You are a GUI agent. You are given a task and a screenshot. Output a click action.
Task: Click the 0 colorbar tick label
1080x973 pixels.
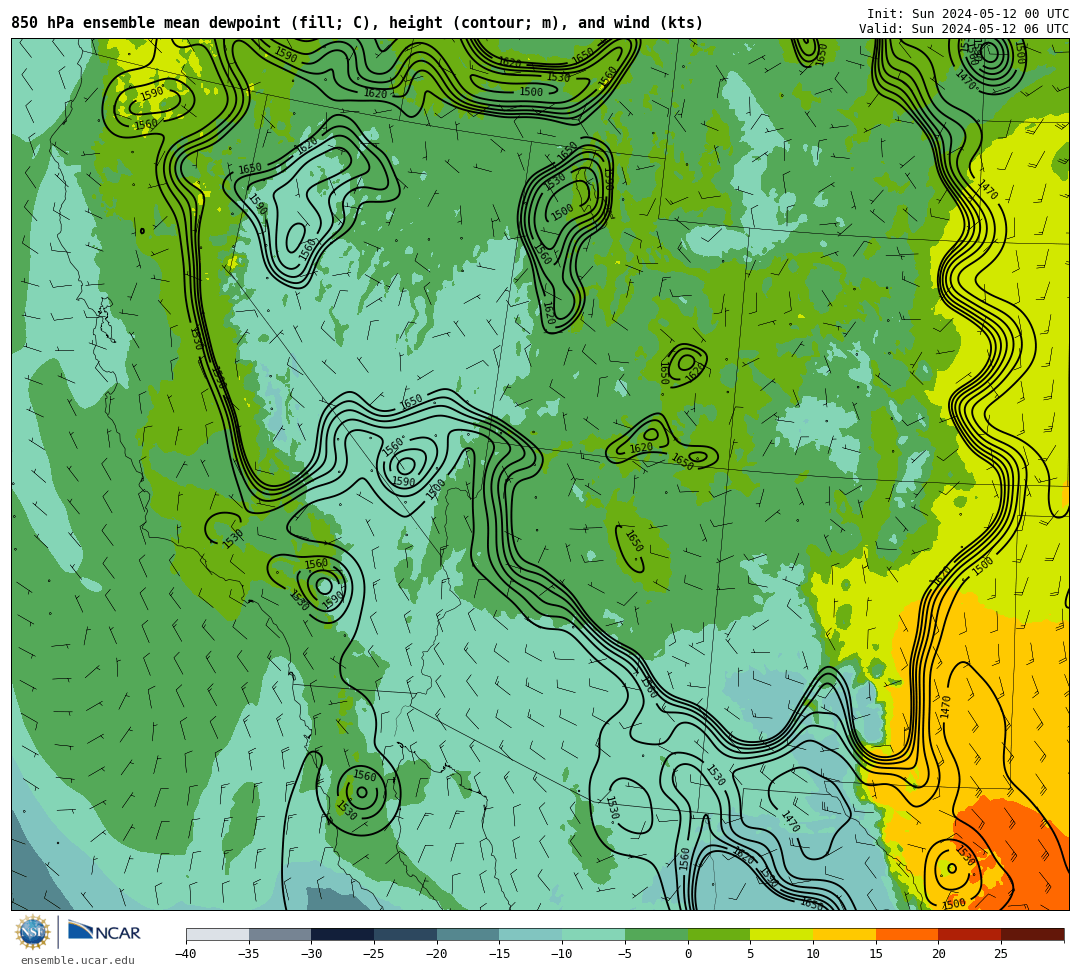(688, 954)
